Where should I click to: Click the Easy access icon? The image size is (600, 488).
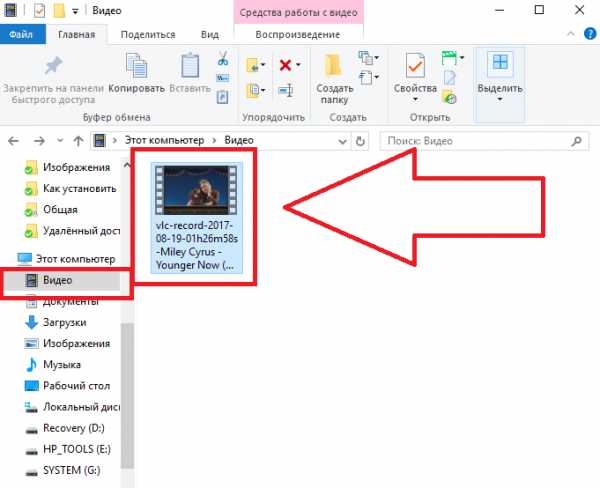tap(365, 78)
